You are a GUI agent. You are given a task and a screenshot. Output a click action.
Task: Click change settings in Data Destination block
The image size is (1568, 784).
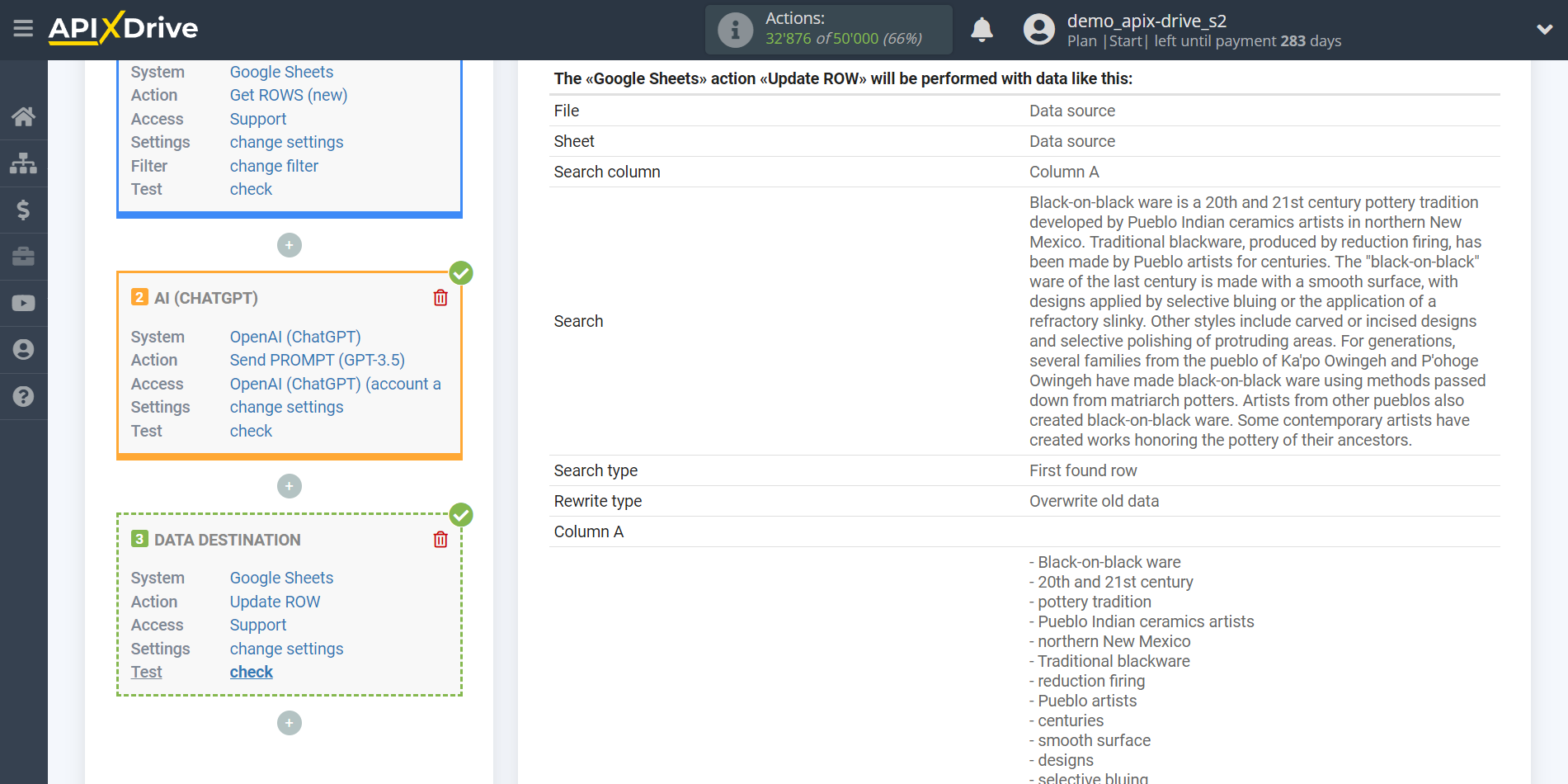(286, 649)
